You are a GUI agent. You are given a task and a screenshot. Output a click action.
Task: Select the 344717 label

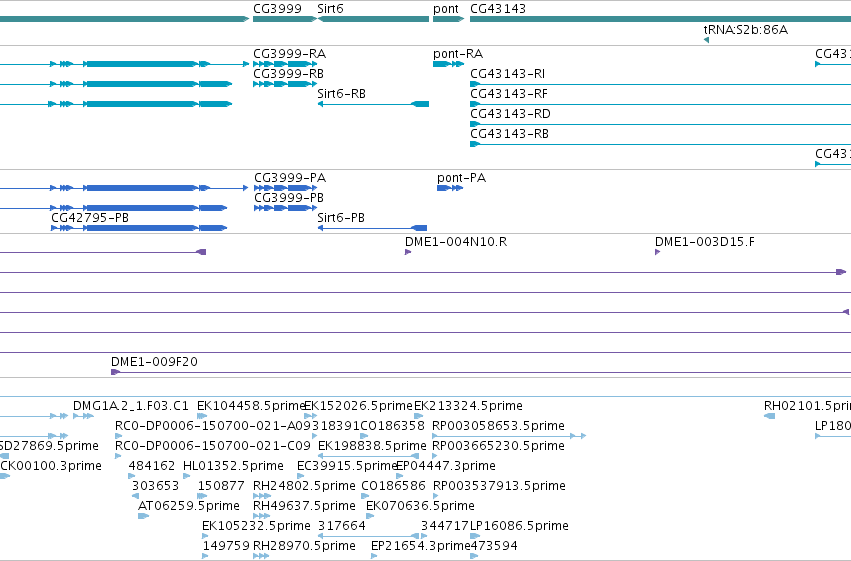click(445, 526)
